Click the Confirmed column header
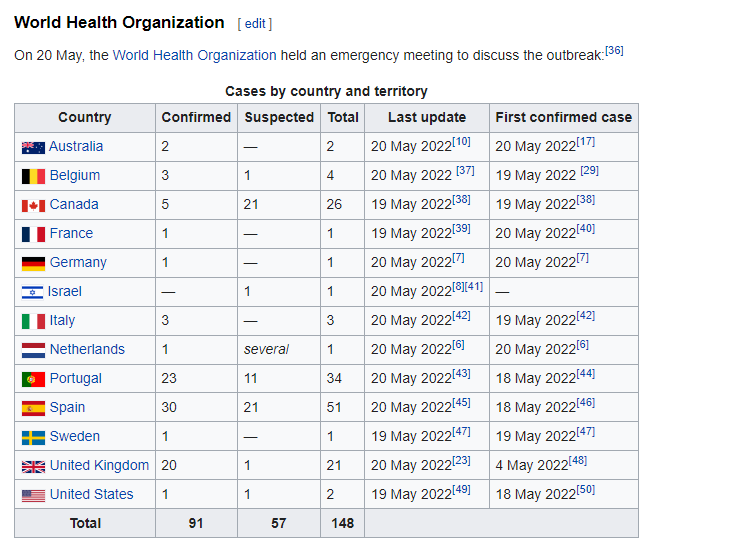The height and width of the screenshot is (555, 739). (196, 117)
